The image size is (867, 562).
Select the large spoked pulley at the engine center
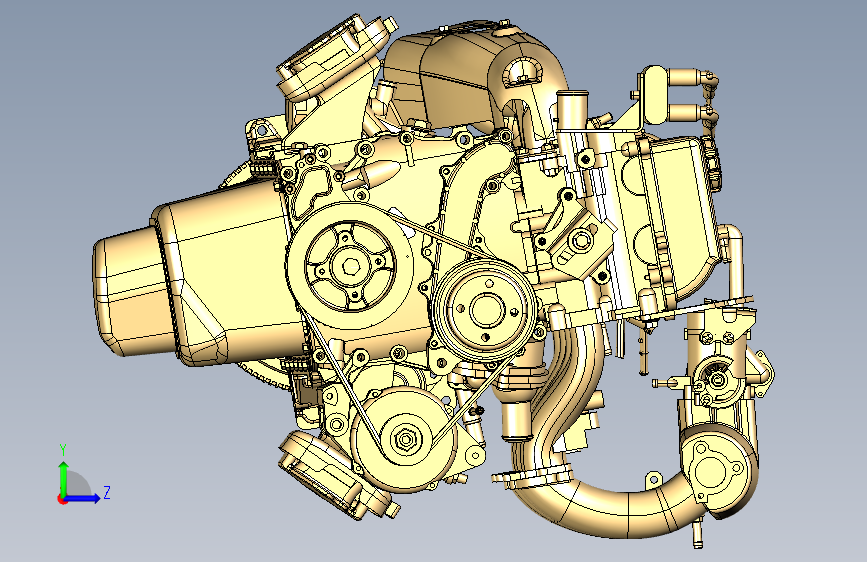350,266
